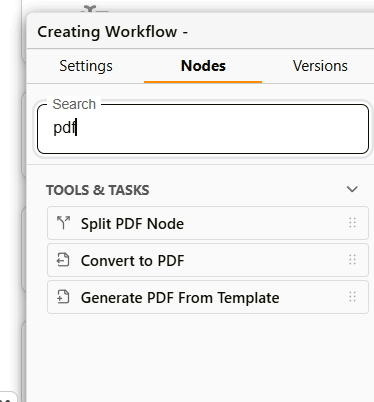Click the drag handle on Split PDF Node
The height and width of the screenshot is (402, 374).
(352, 223)
